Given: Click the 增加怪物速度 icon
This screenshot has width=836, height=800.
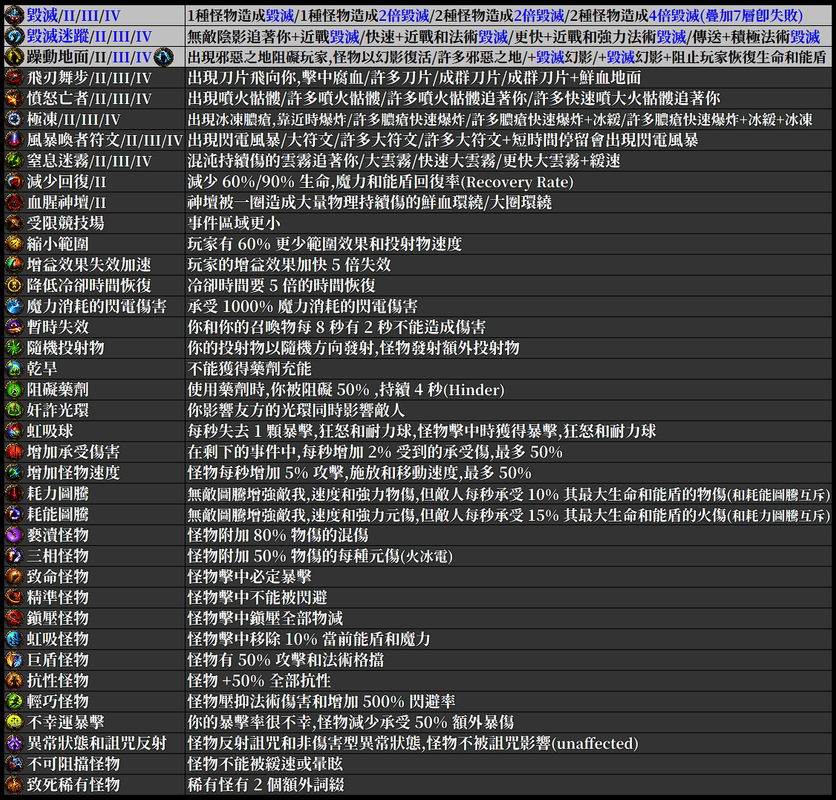Looking at the screenshot, I should [14, 473].
